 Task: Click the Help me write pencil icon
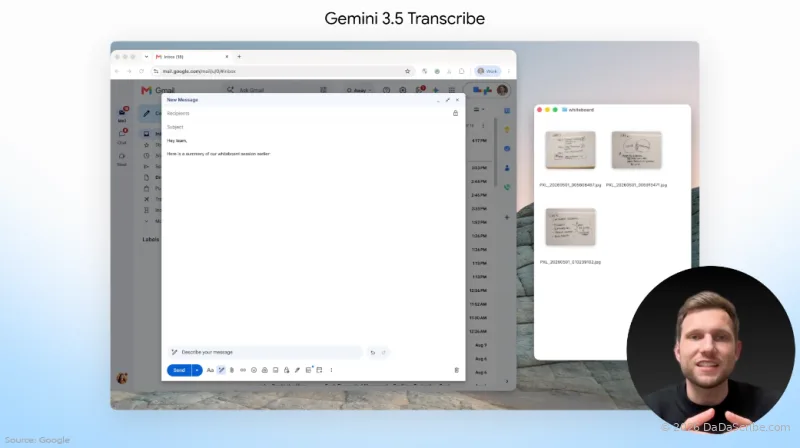click(x=221, y=370)
